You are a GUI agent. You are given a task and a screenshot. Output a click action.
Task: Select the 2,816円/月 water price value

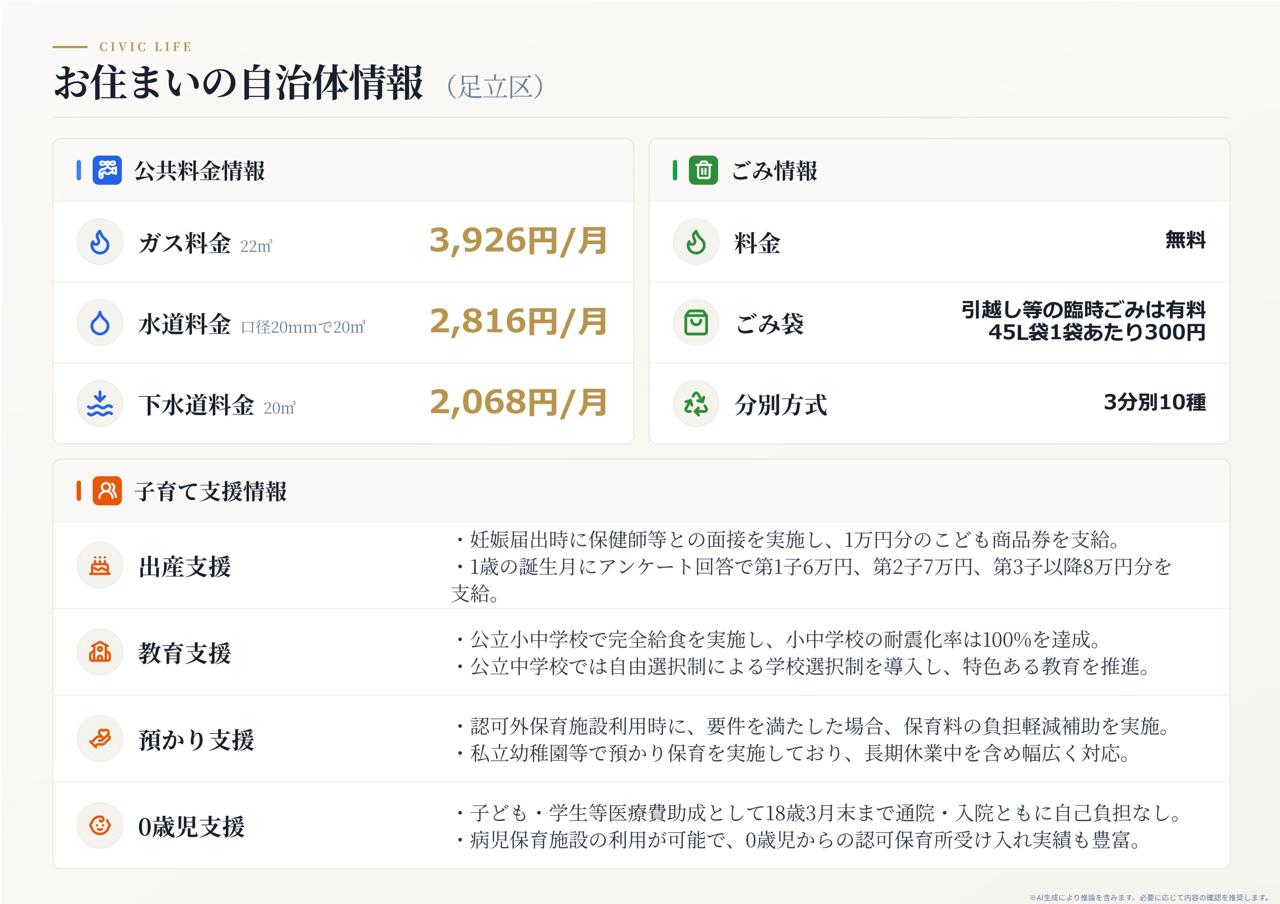pos(519,322)
